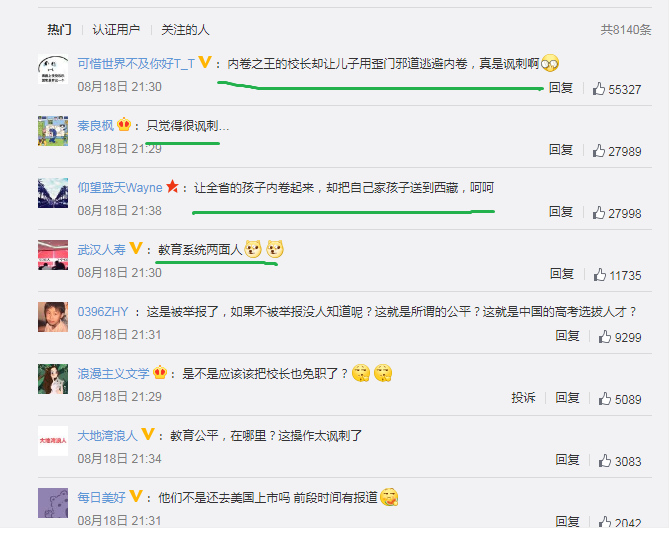Open profile of 仰望蓝天Wayne
The image size is (669, 534).
click(x=120, y=188)
